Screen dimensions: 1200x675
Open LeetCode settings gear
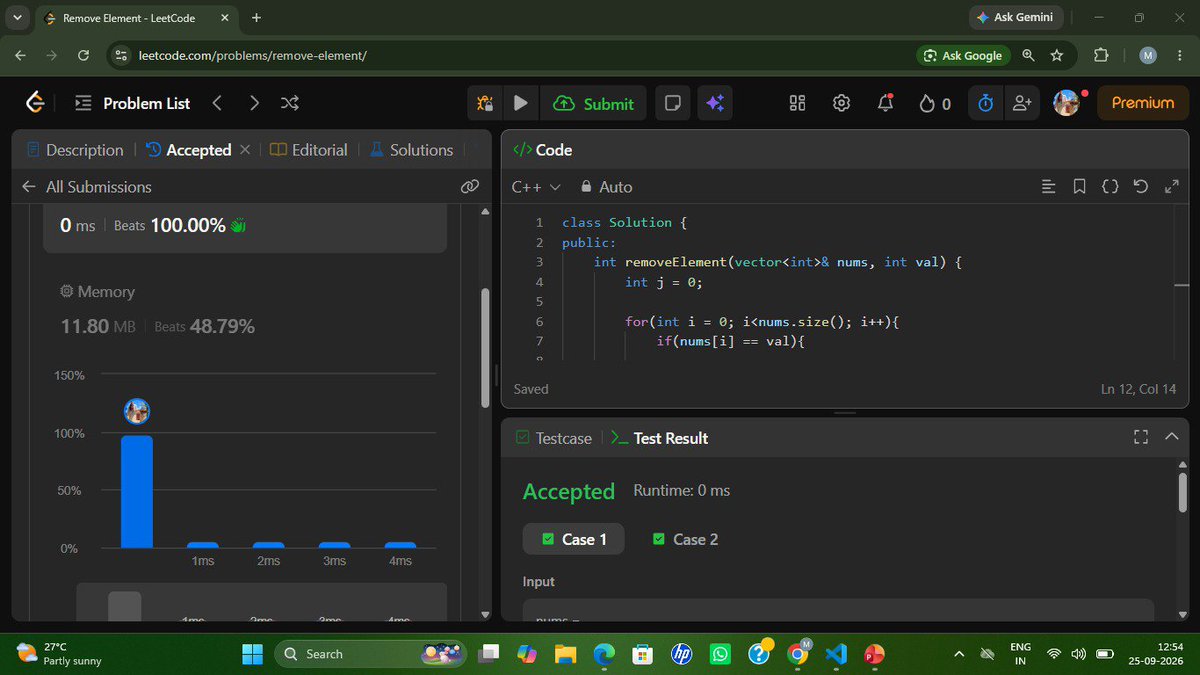coord(842,103)
